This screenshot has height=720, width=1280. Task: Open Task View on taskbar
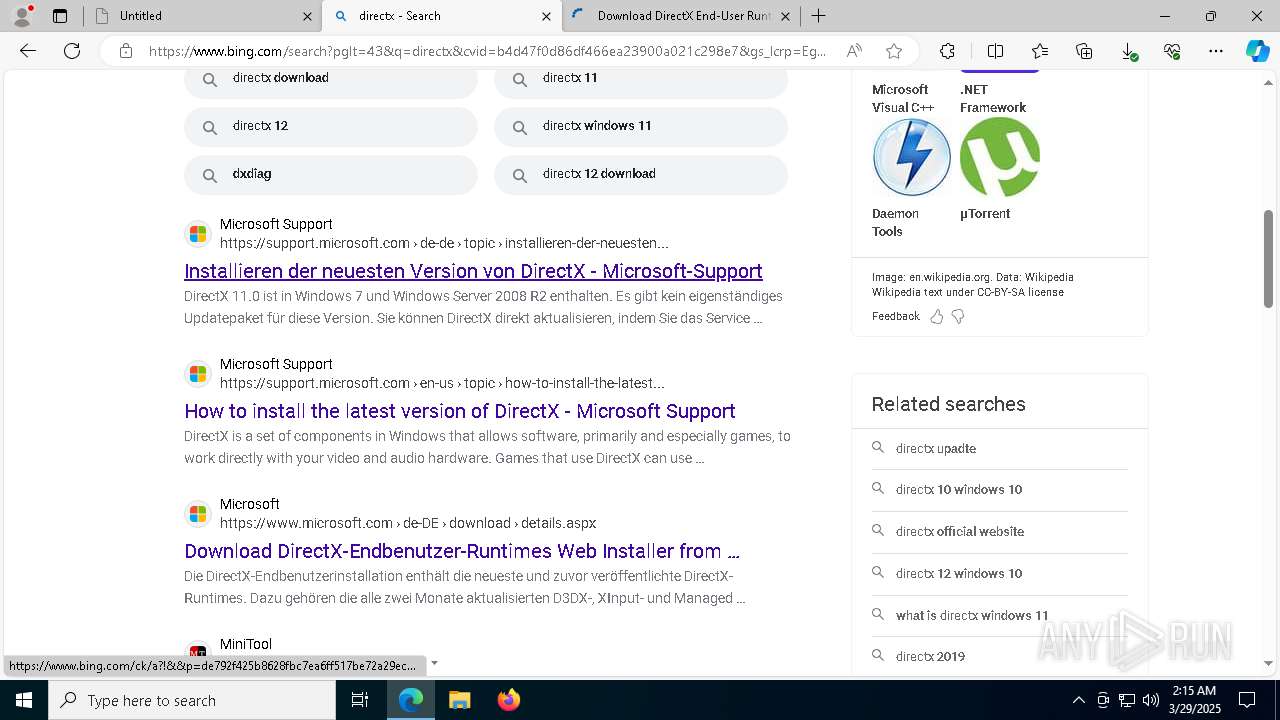(360, 700)
